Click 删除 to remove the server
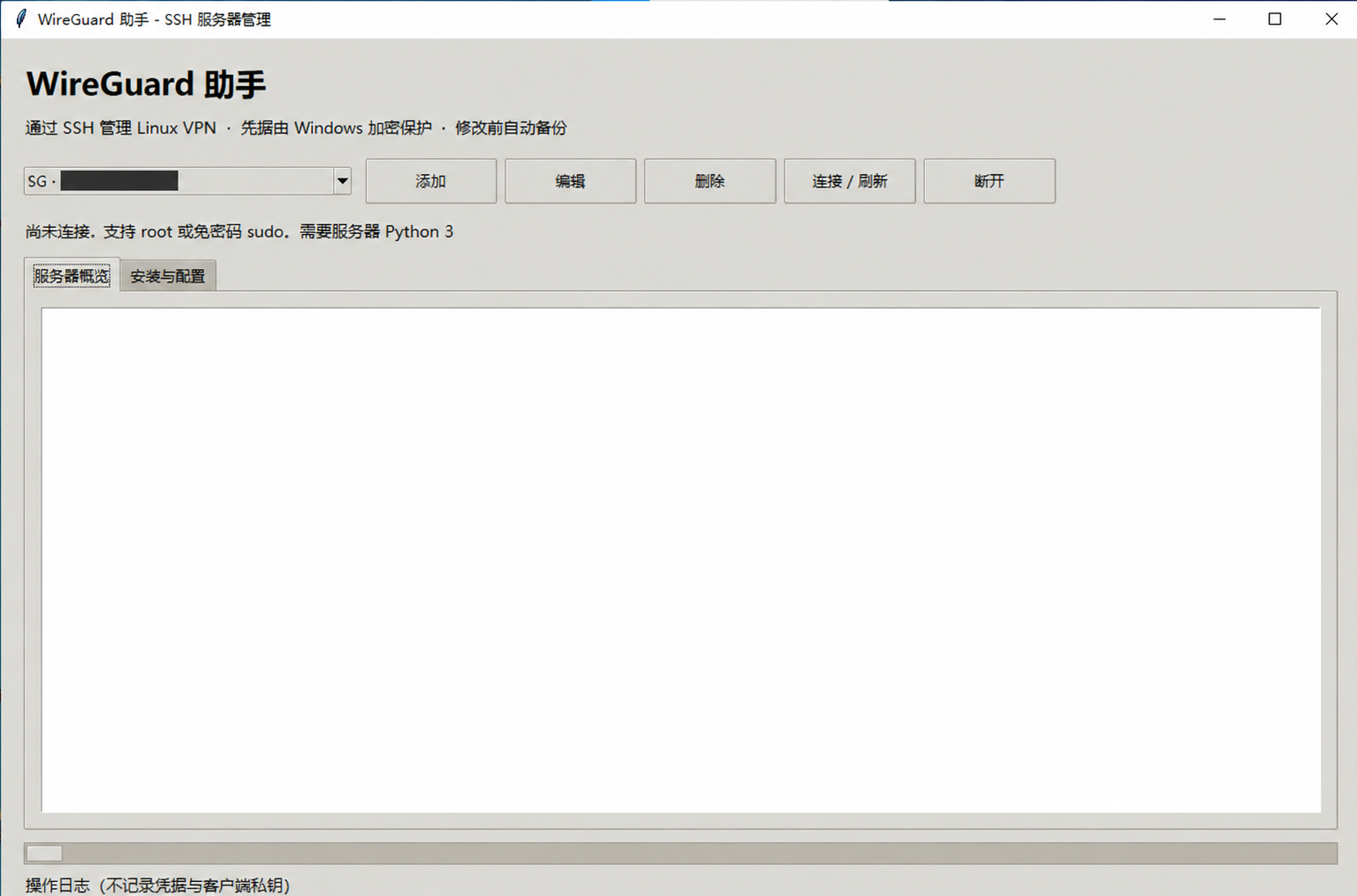1357x896 pixels. (710, 181)
